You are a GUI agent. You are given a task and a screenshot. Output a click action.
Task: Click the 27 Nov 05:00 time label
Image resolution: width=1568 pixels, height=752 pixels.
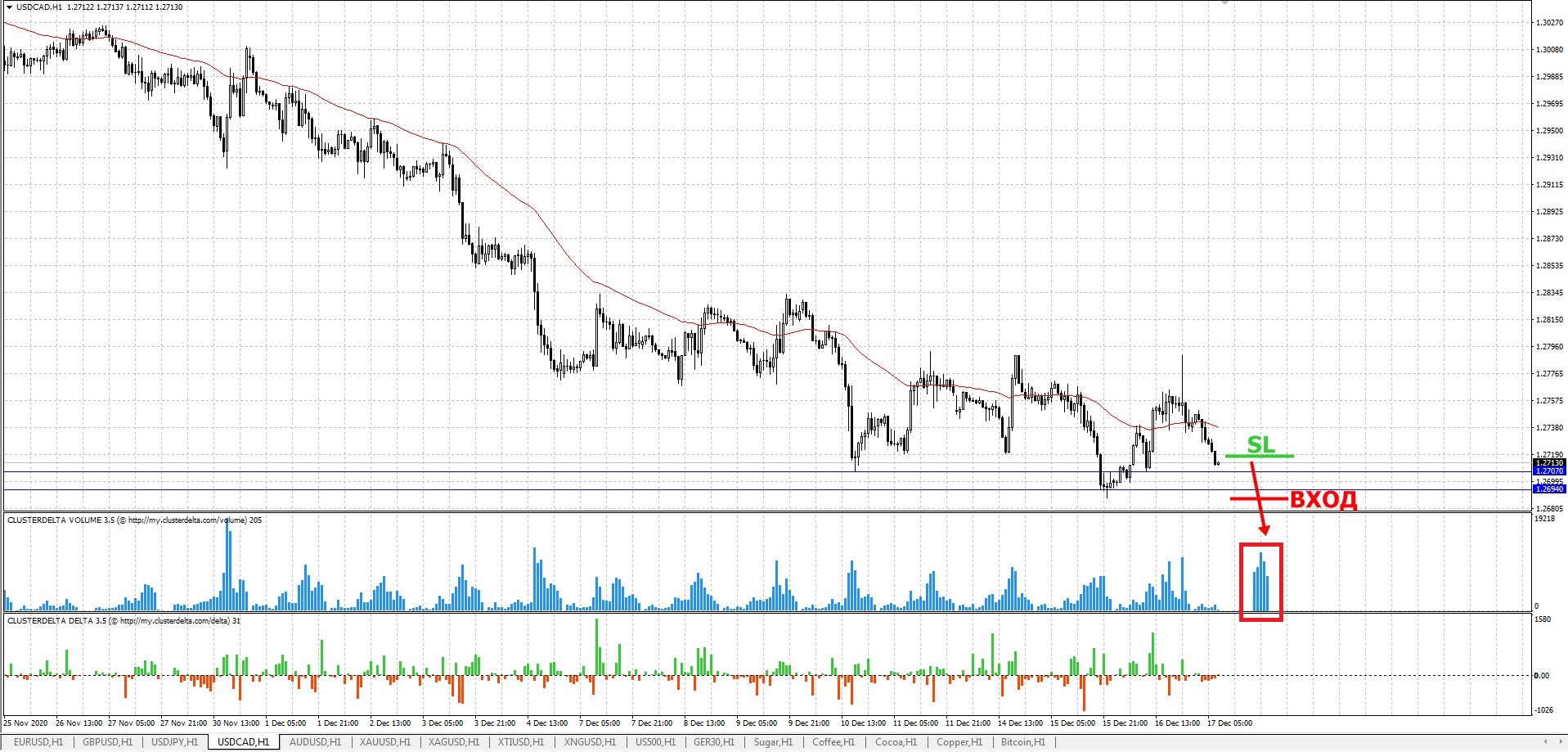click(132, 723)
